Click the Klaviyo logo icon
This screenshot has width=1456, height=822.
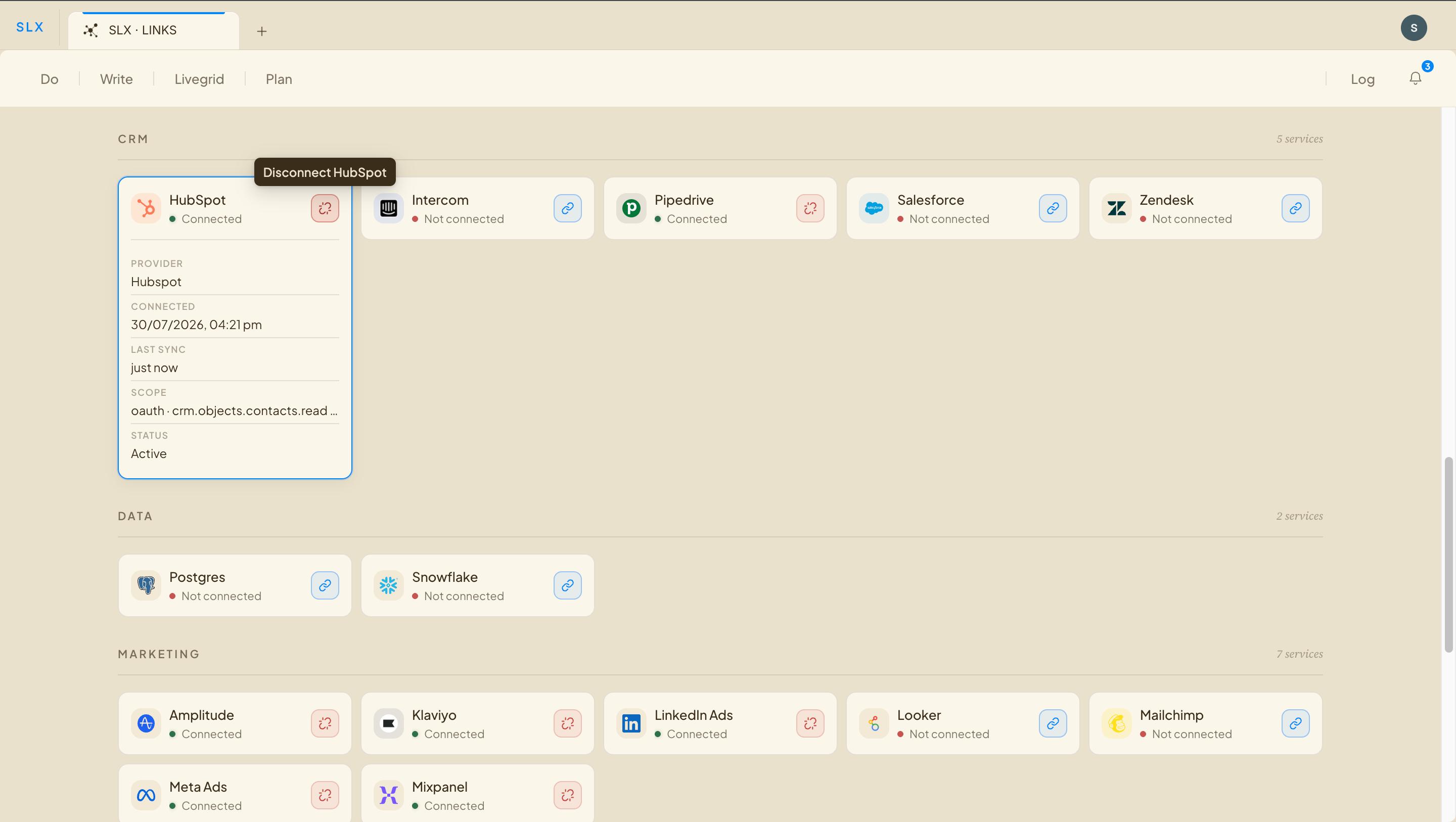pos(389,723)
